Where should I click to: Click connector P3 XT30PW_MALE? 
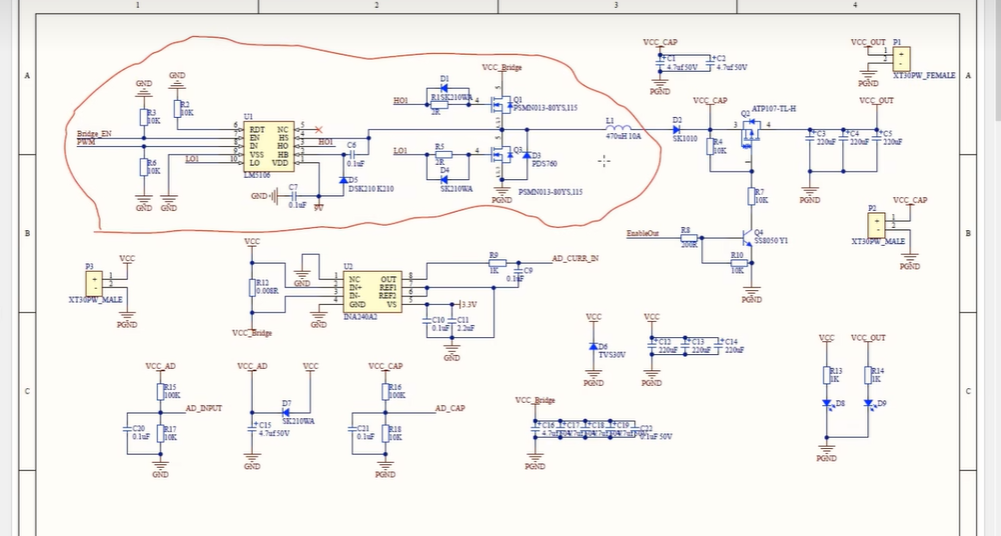(x=94, y=283)
